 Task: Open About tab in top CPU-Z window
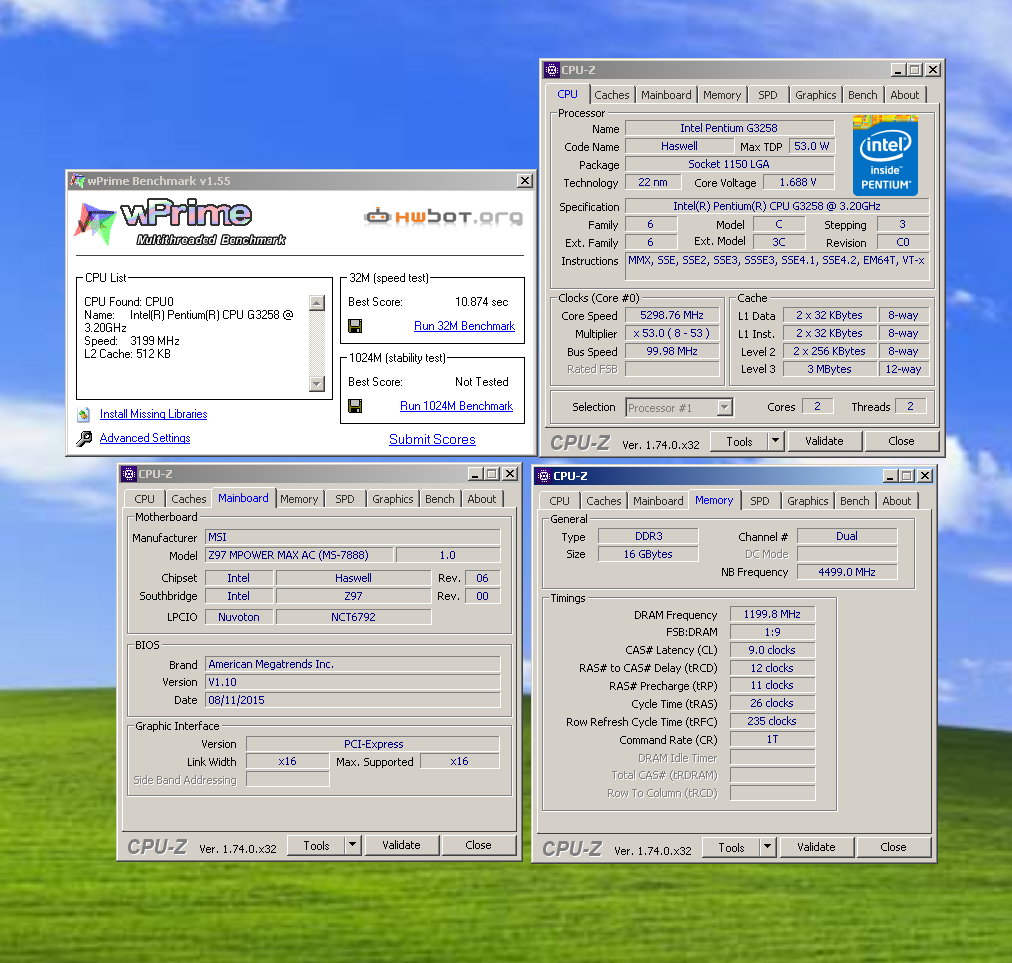coord(905,95)
